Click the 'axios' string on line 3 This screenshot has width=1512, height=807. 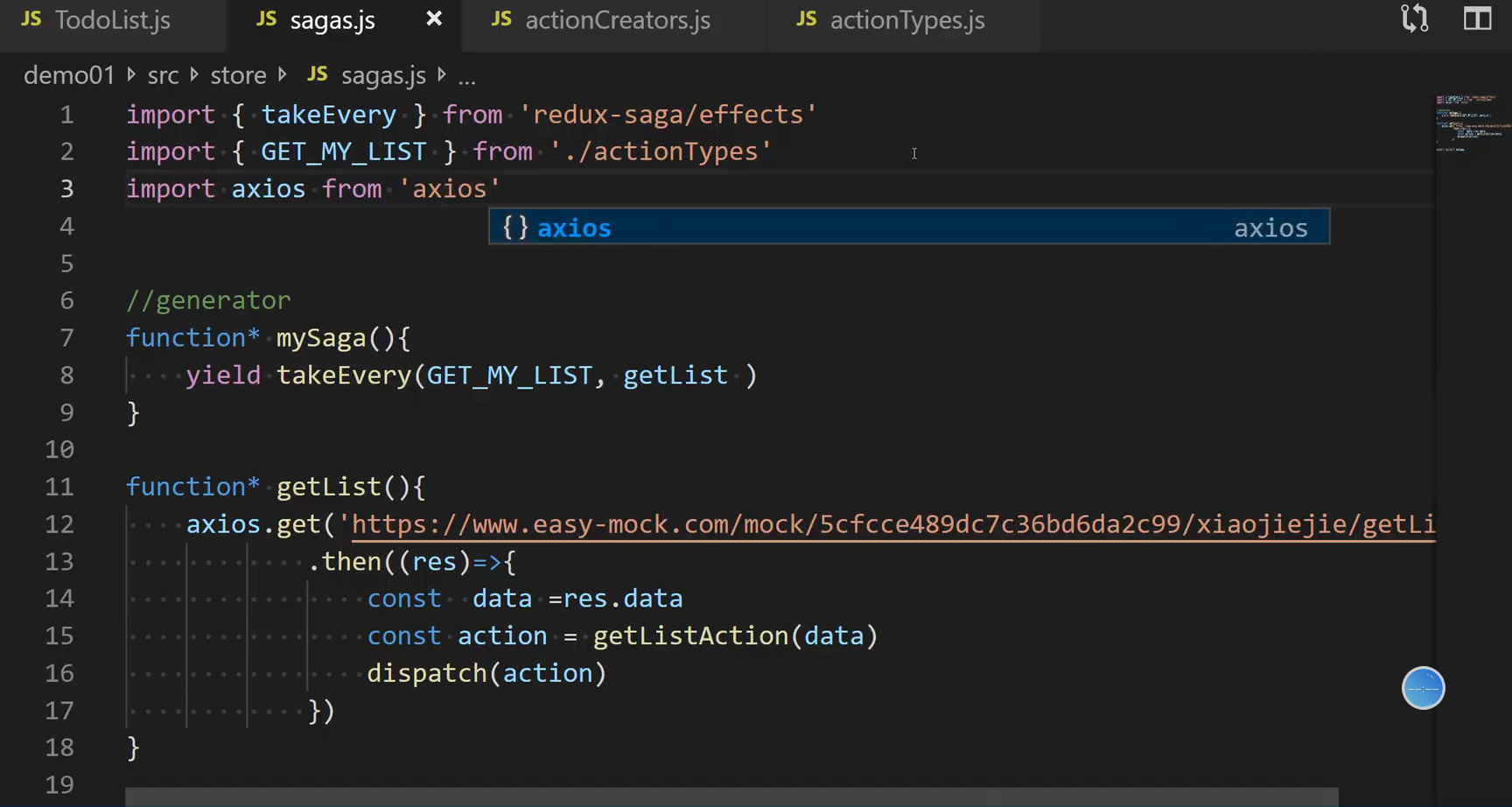point(450,189)
